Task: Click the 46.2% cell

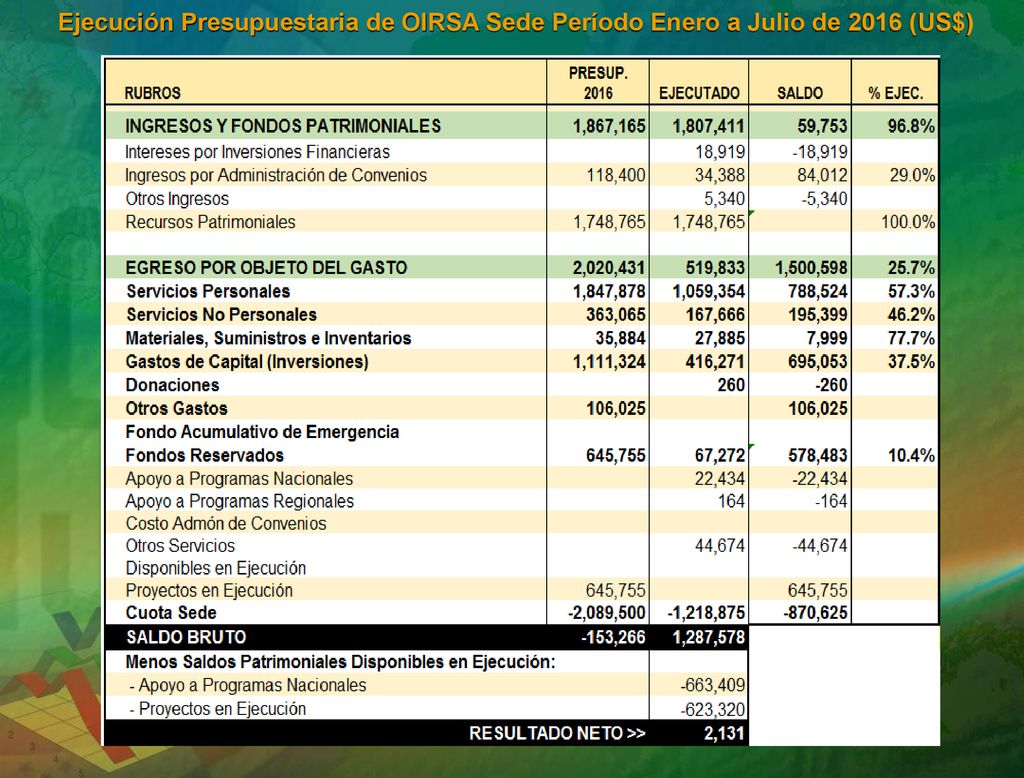Action: point(910,314)
